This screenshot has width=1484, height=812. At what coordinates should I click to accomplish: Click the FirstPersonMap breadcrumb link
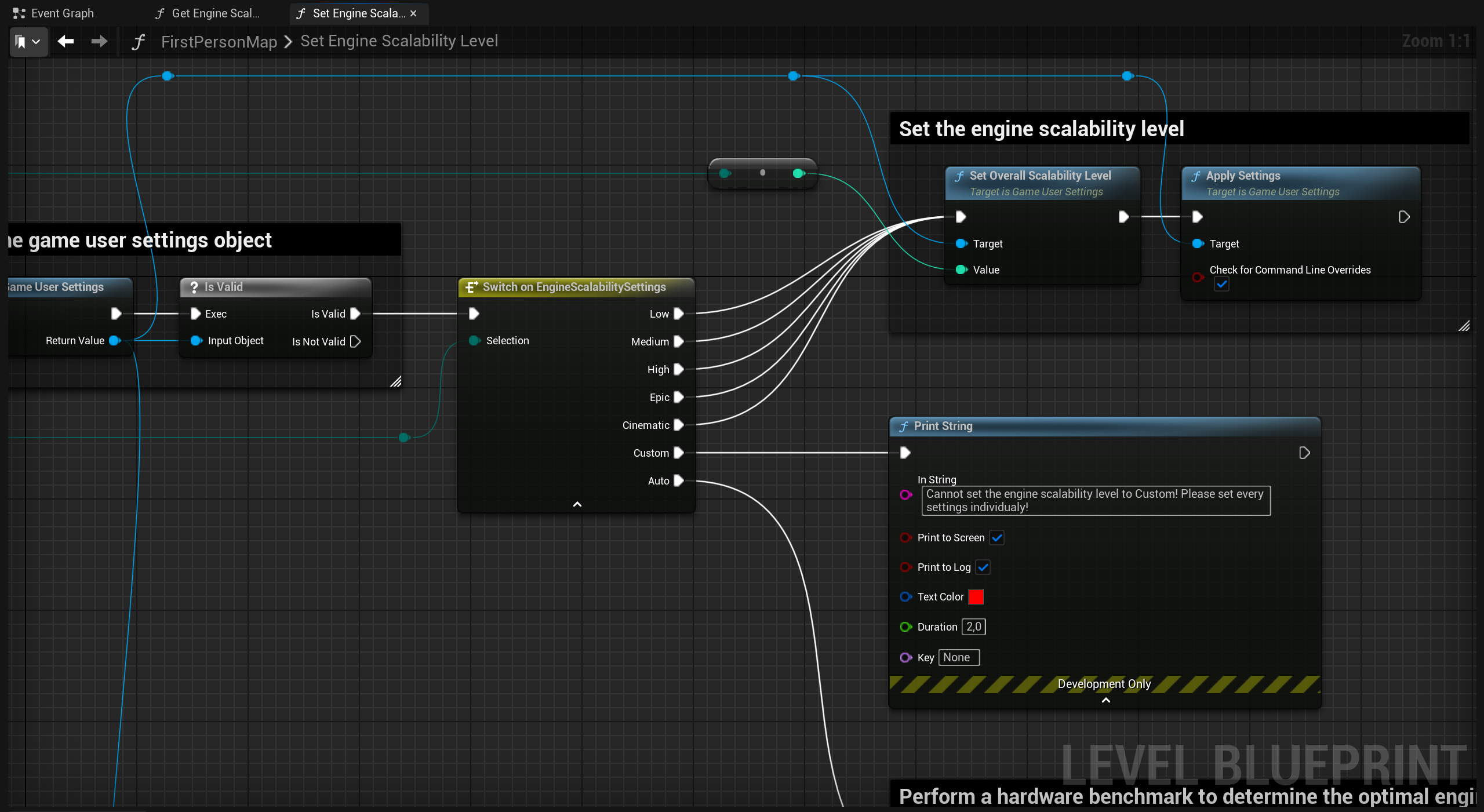[219, 41]
